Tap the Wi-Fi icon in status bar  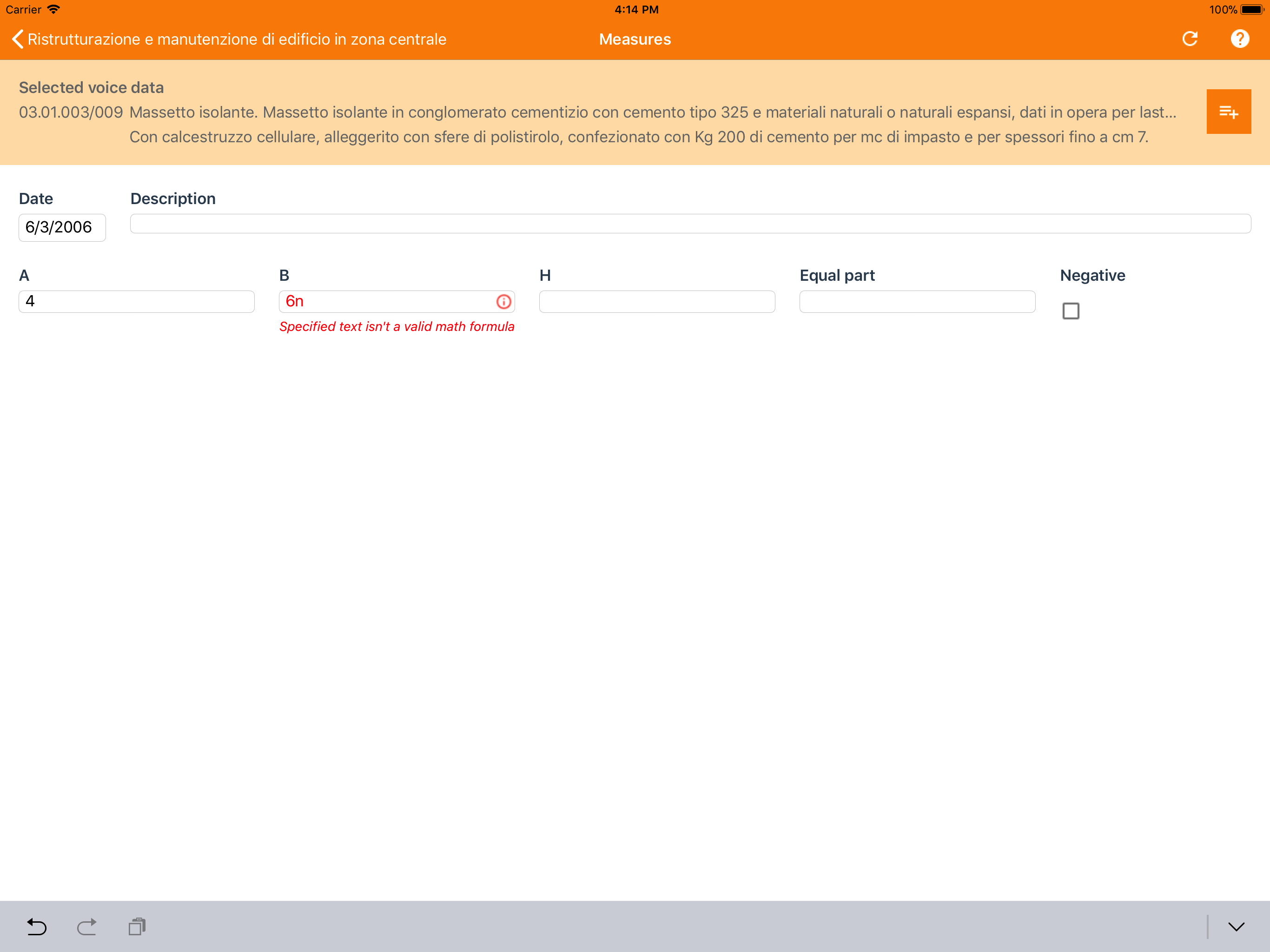53,9
